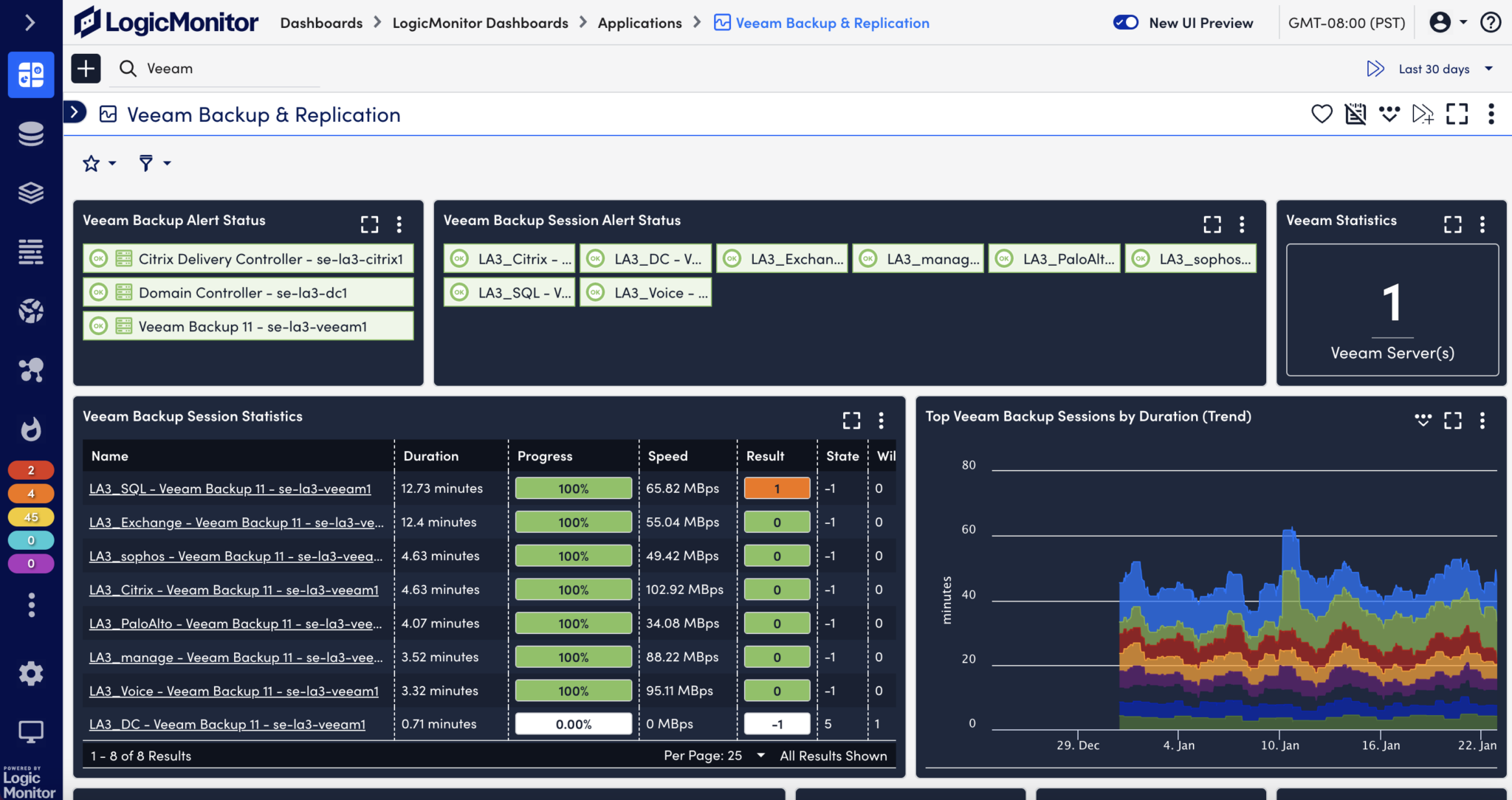Open the Applications breadcrumb page
This screenshot has width=1512, height=800.
[x=640, y=22]
